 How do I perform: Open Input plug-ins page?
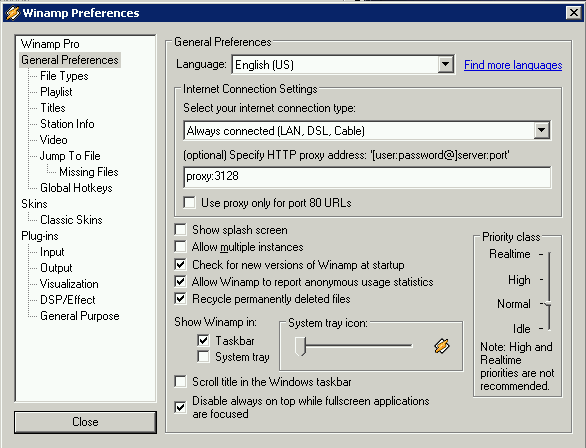(52, 252)
